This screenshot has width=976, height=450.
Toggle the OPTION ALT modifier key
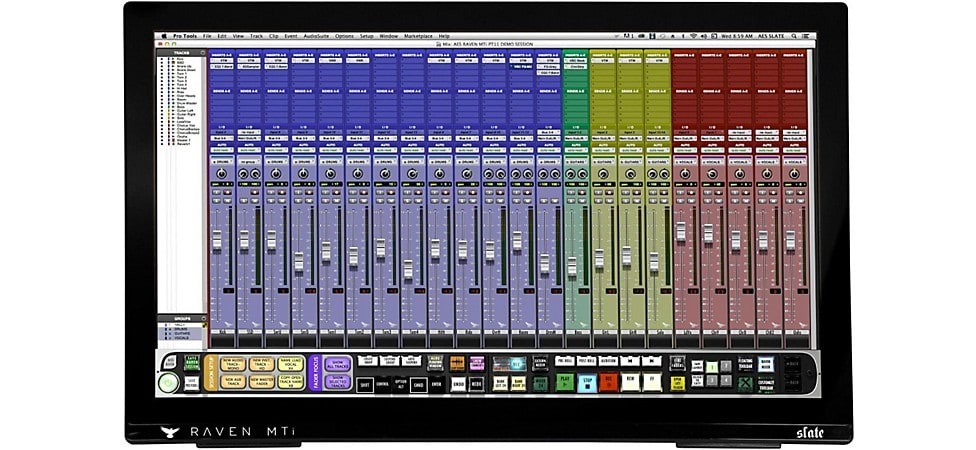[400, 384]
